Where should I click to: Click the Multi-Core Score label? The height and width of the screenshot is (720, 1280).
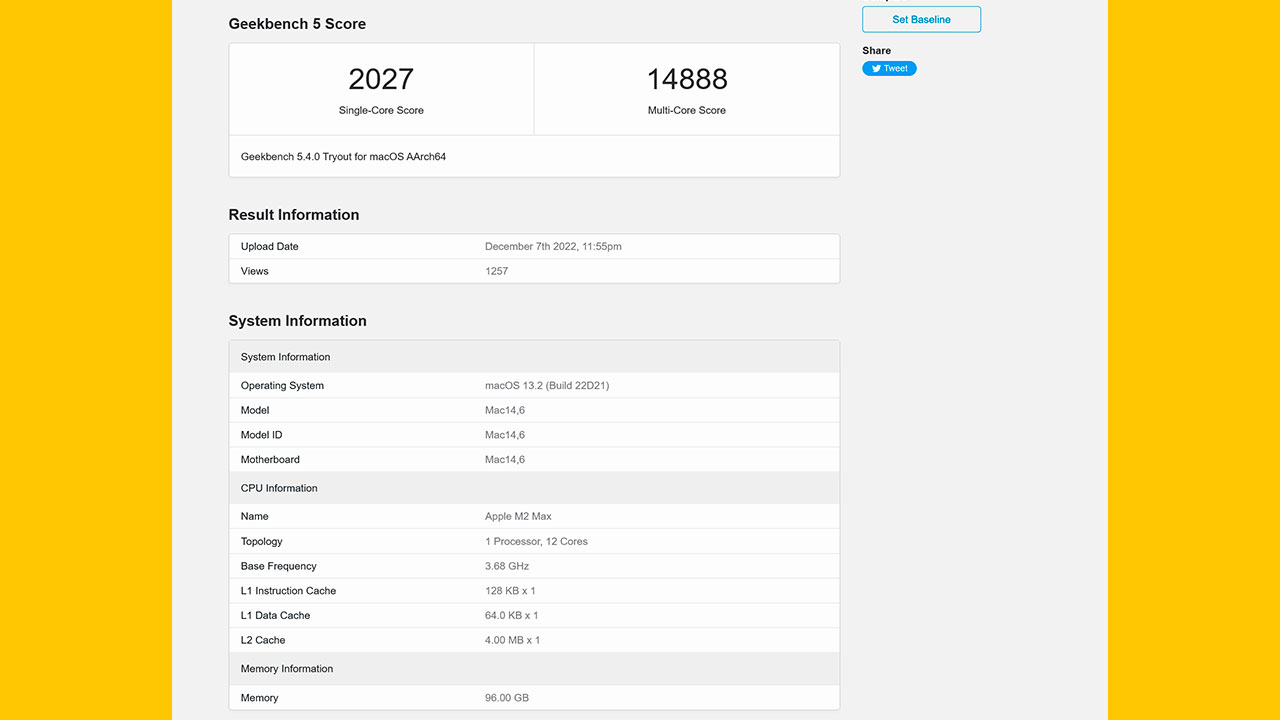[x=687, y=110]
